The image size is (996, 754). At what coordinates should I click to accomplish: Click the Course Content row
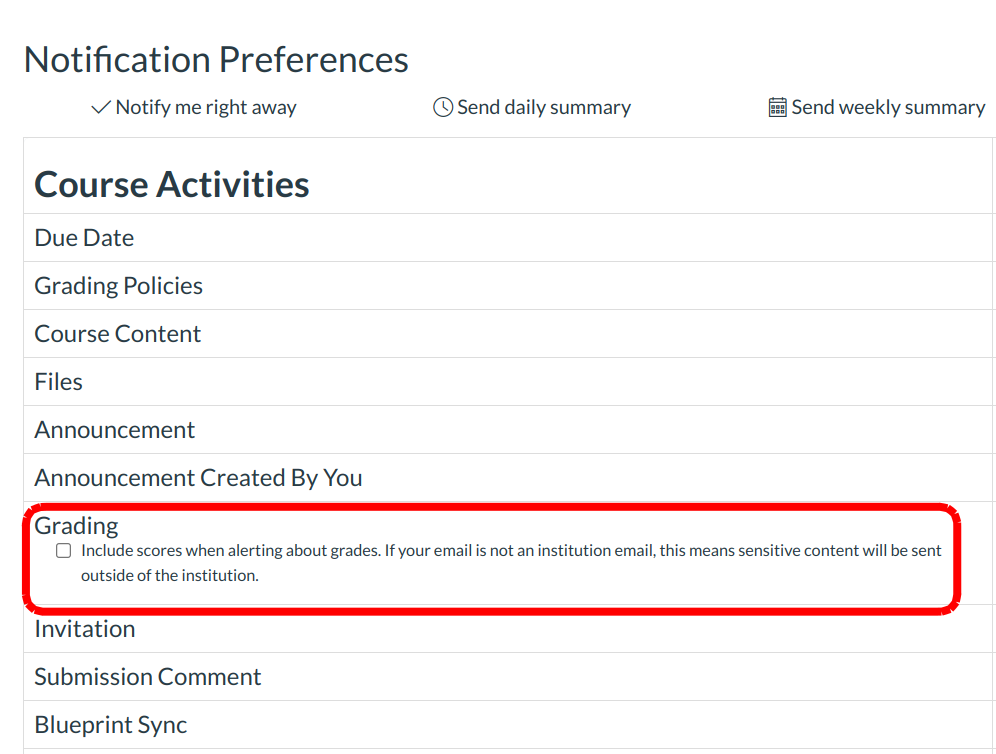click(118, 334)
